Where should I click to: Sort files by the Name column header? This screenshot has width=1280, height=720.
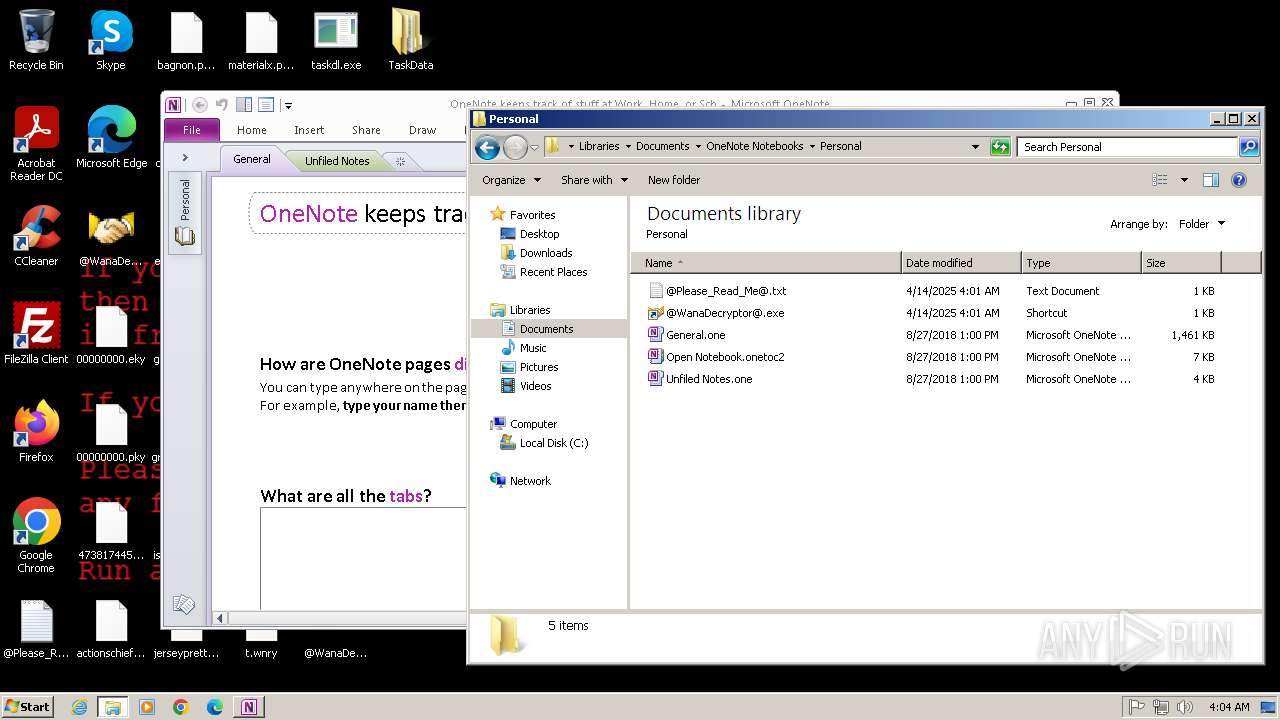[x=765, y=263]
